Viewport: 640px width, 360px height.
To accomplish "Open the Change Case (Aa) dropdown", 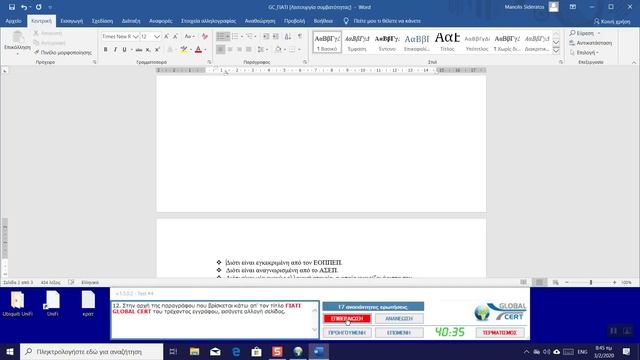I will [189, 37].
